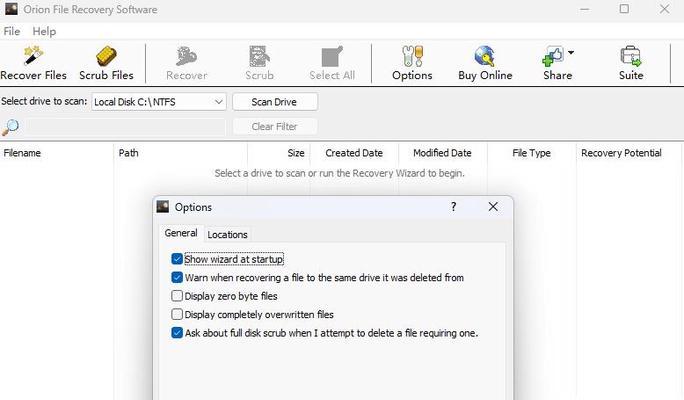
Task: Sort by Recovery Potential column header
Action: (628, 153)
